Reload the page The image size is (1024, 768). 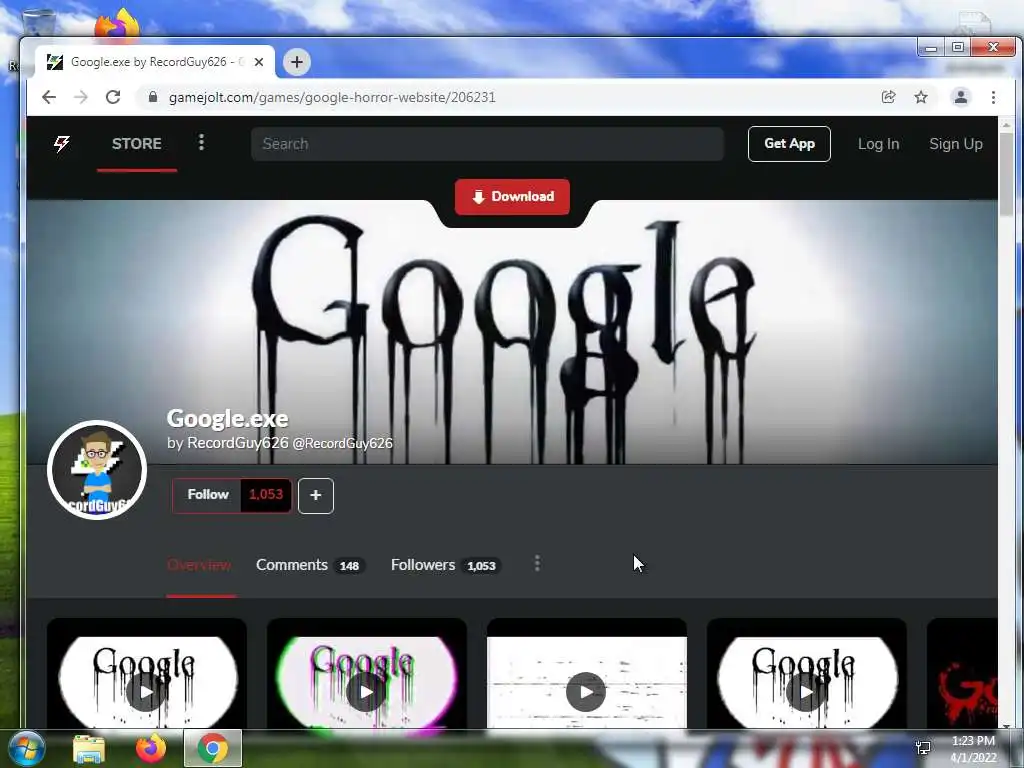point(113,97)
